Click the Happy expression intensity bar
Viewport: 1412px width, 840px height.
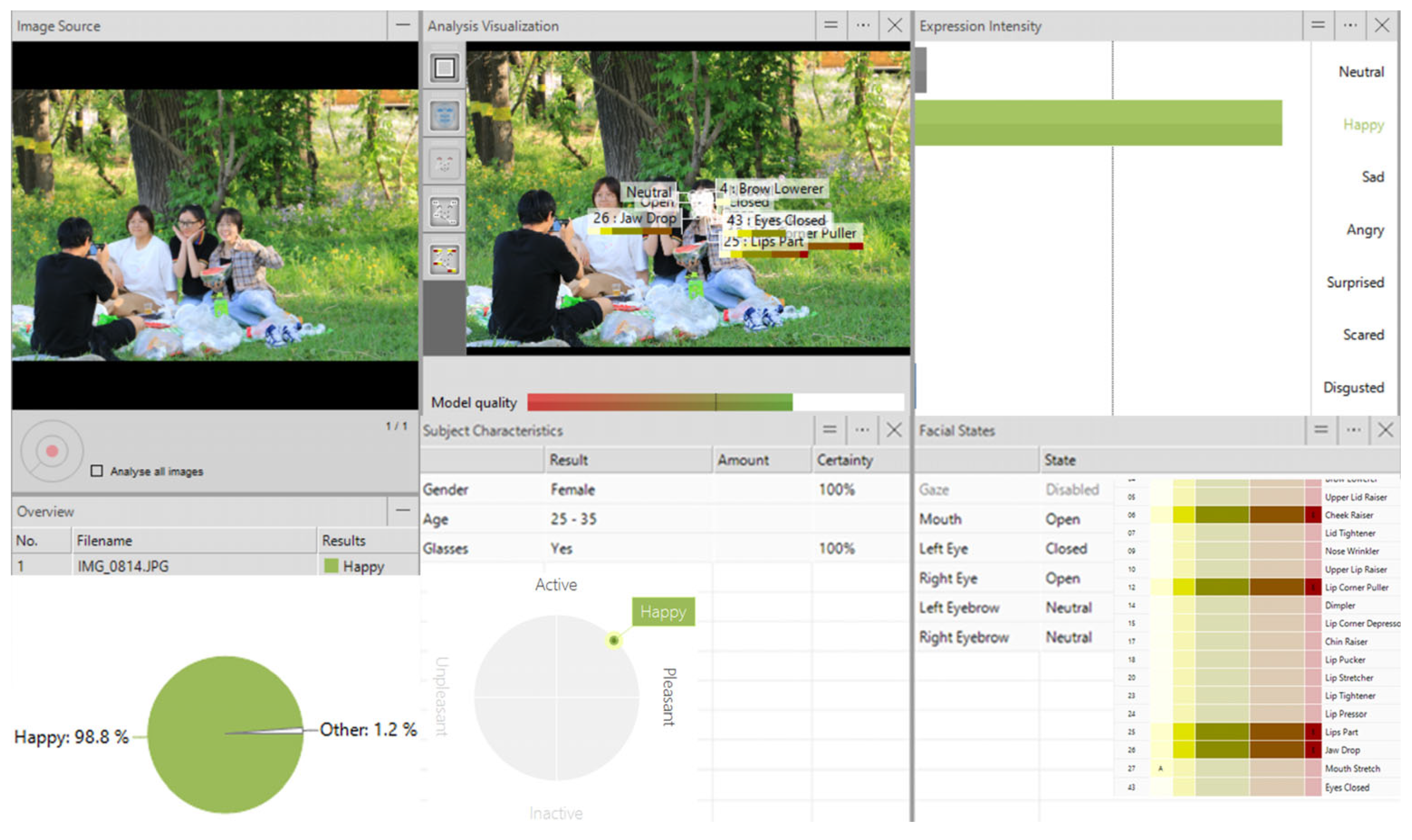(1098, 124)
